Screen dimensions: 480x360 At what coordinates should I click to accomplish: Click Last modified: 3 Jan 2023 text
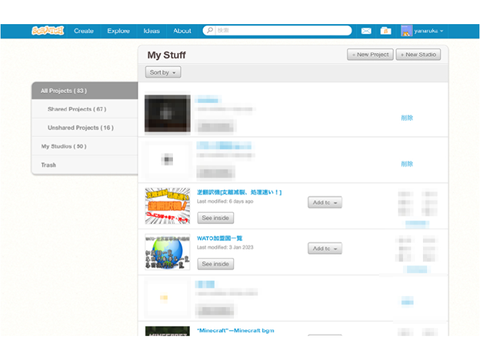click(x=225, y=247)
